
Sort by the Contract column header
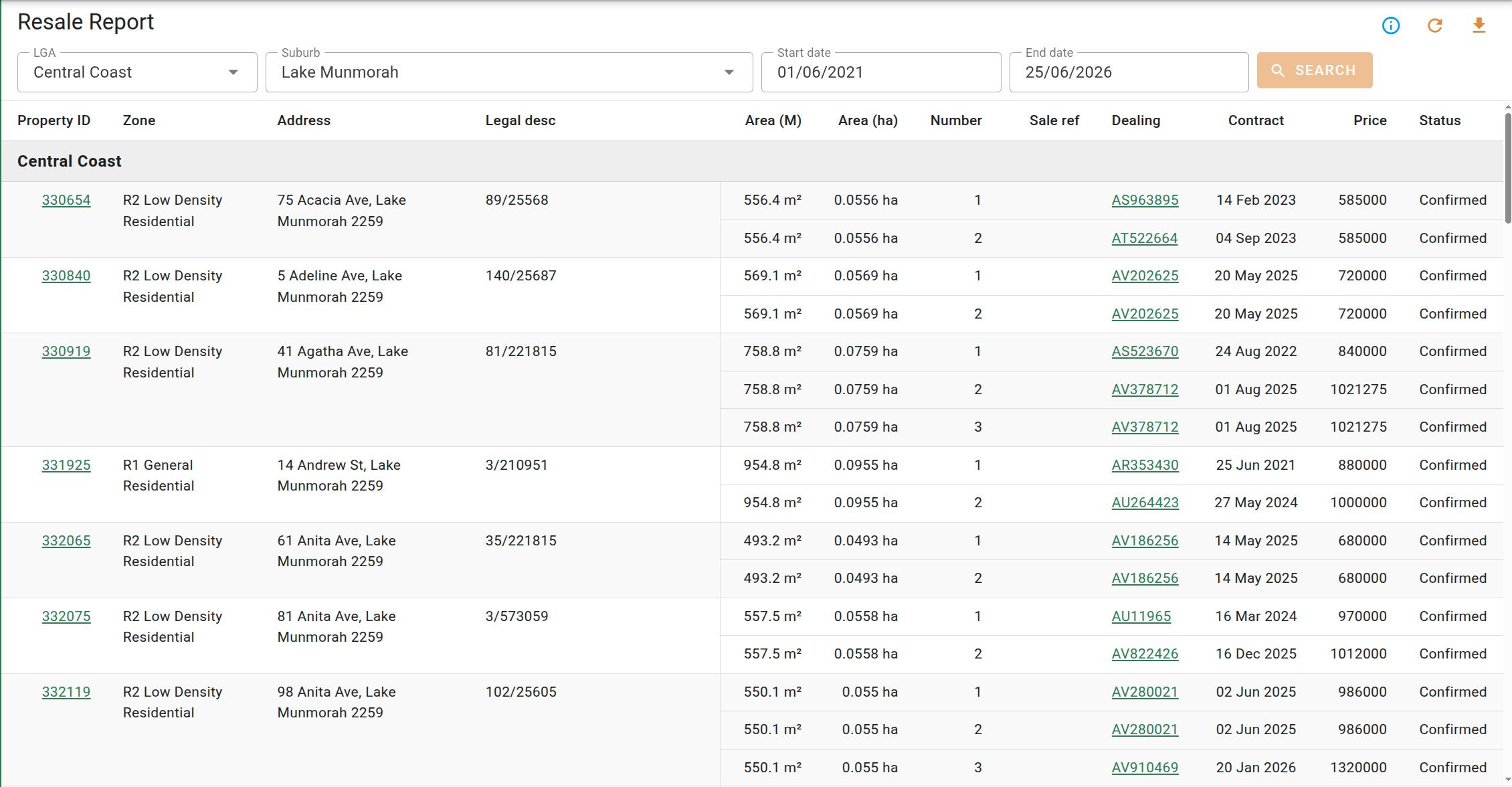pos(1256,120)
